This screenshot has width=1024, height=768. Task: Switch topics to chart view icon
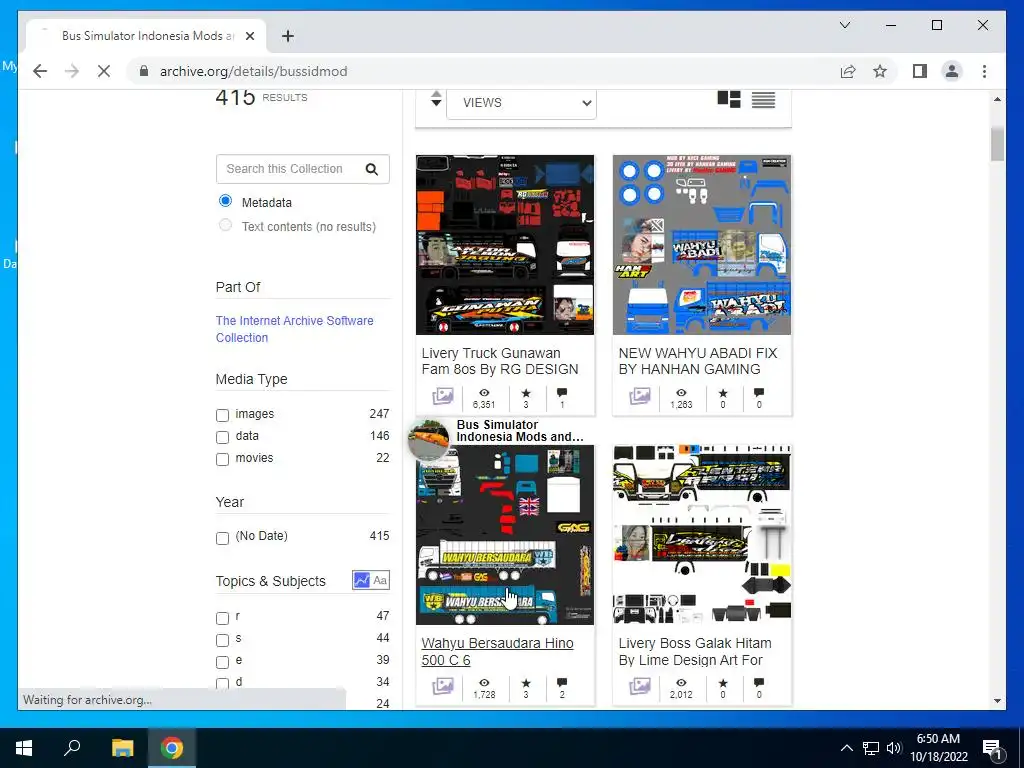[362, 580]
